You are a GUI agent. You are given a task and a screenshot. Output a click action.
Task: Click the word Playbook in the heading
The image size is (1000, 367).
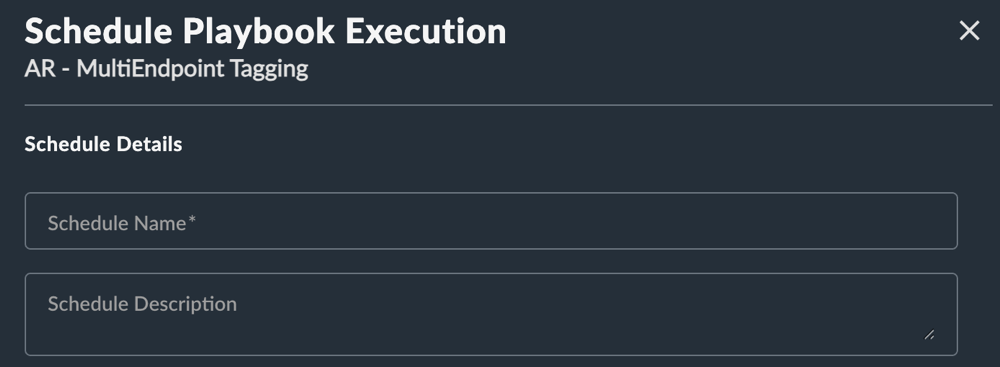[x=258, y=33]
